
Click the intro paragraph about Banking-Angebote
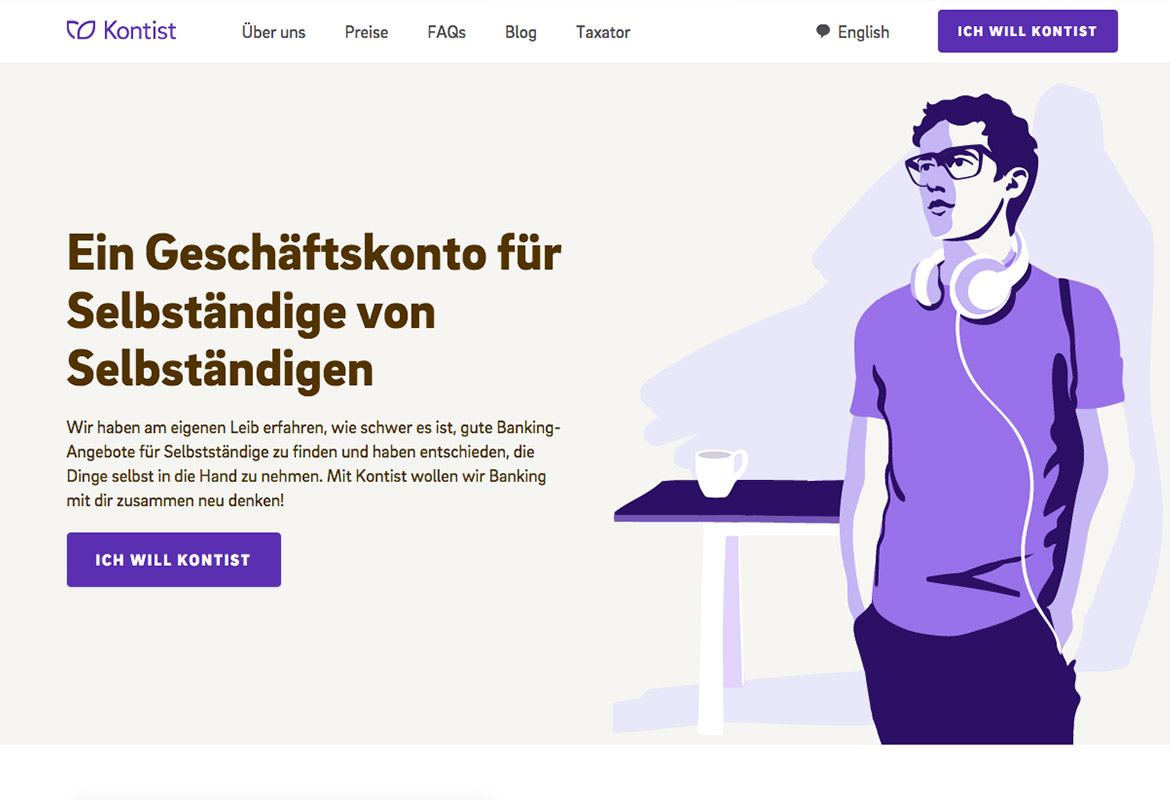click(313, 463)
